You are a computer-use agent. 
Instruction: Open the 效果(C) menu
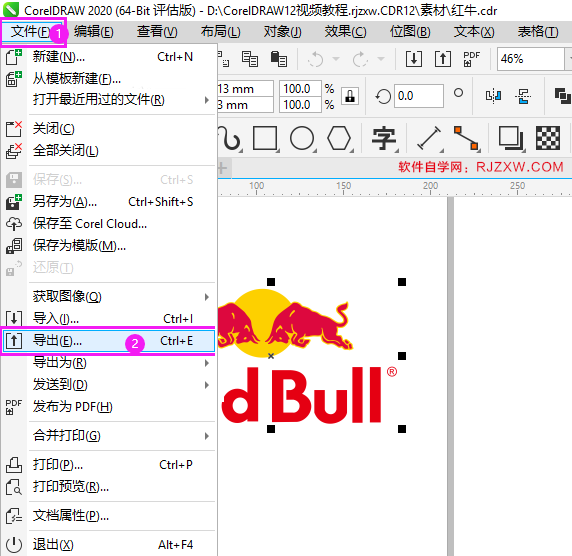click(345, 32)
